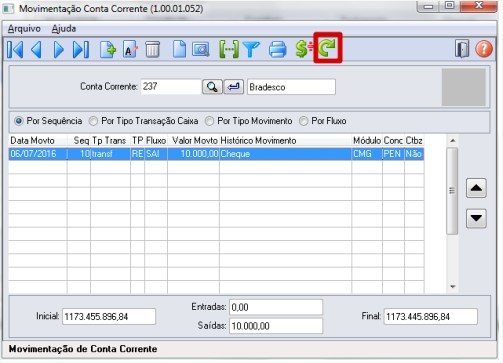The height and width of the screenshot is (363, 503).
Task: Click the printer icon
Action: [x=277, y=50]
